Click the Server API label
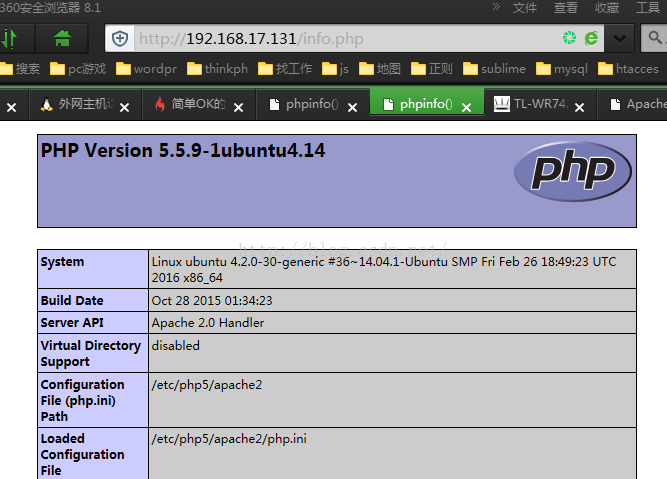 click(x=72, y=322)
